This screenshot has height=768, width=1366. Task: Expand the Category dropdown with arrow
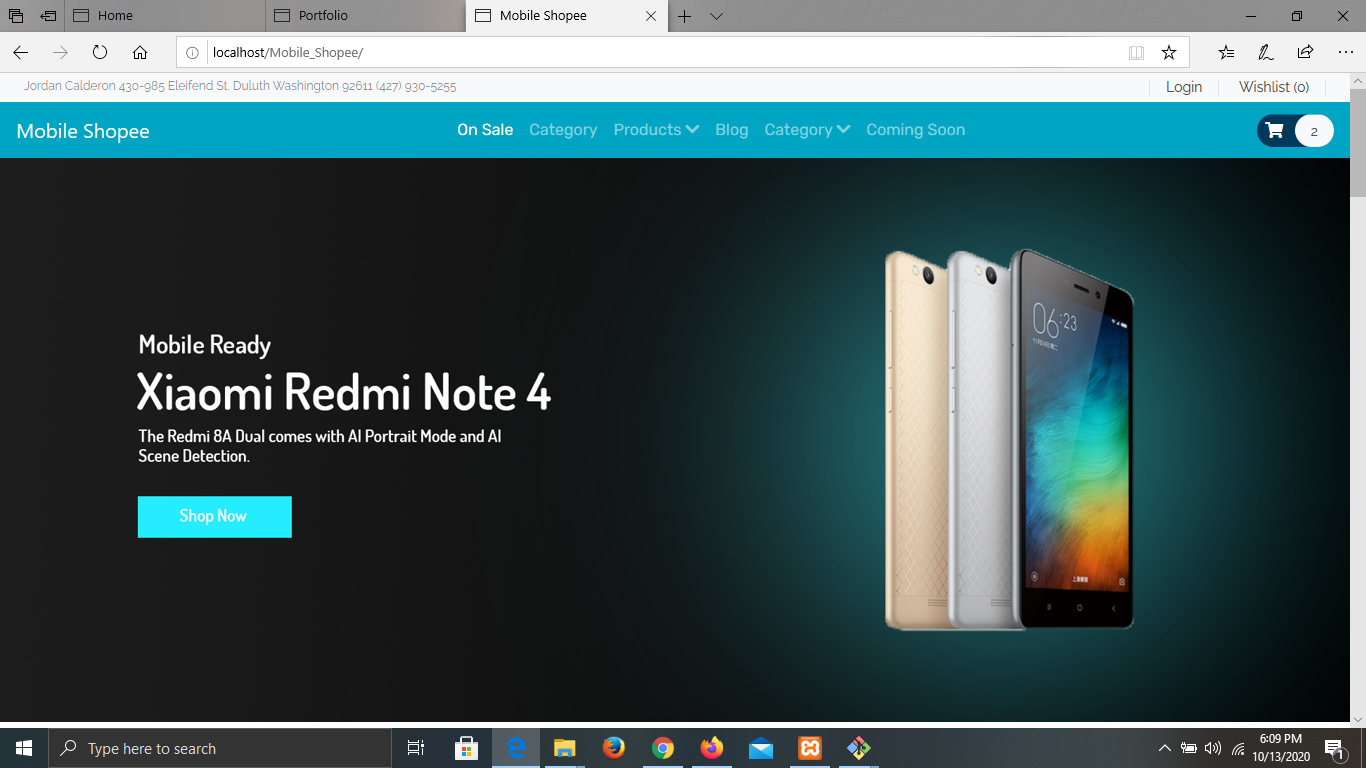807,130
